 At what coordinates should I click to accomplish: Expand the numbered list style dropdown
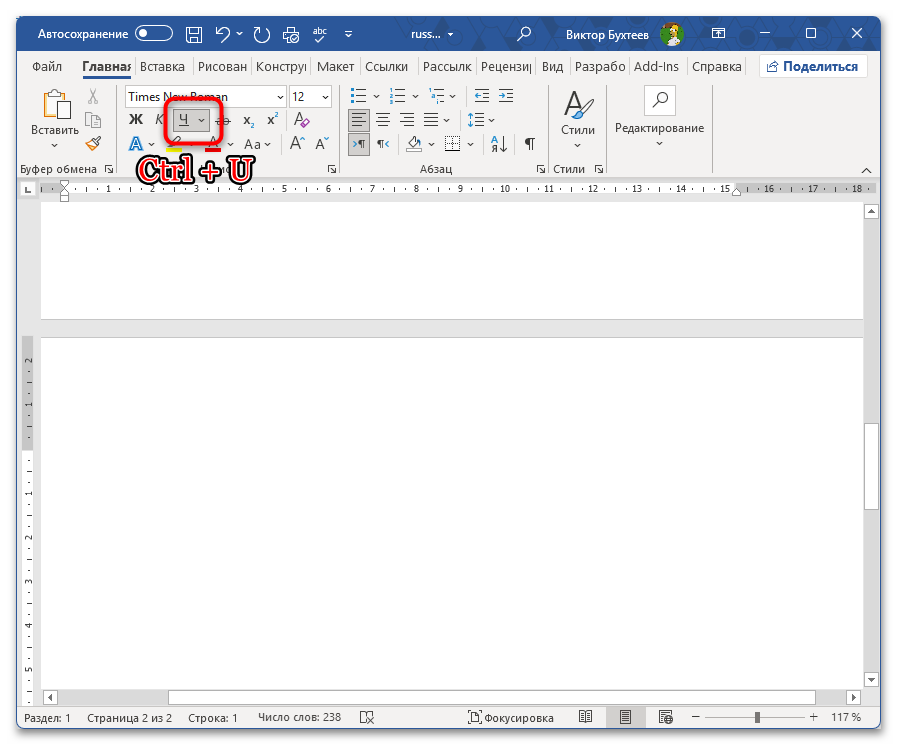coord(415,96)
